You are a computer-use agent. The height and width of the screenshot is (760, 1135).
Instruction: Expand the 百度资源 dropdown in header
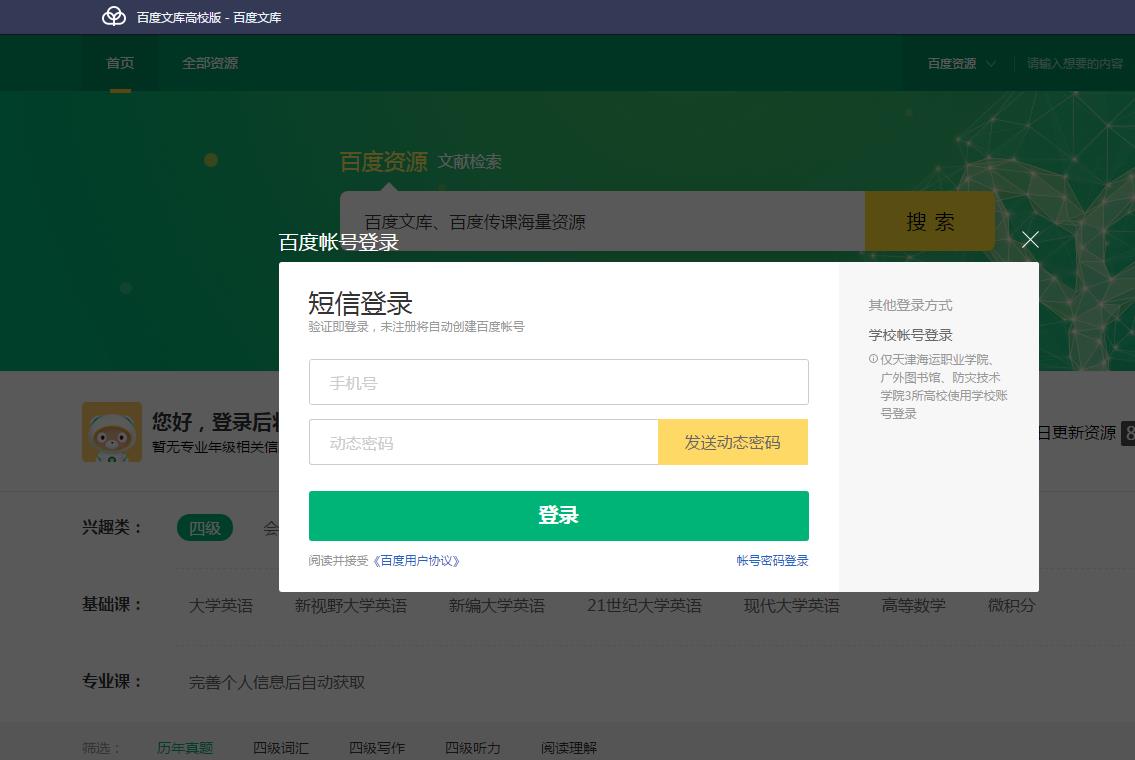pyautogui.click(x=961, y=64)
